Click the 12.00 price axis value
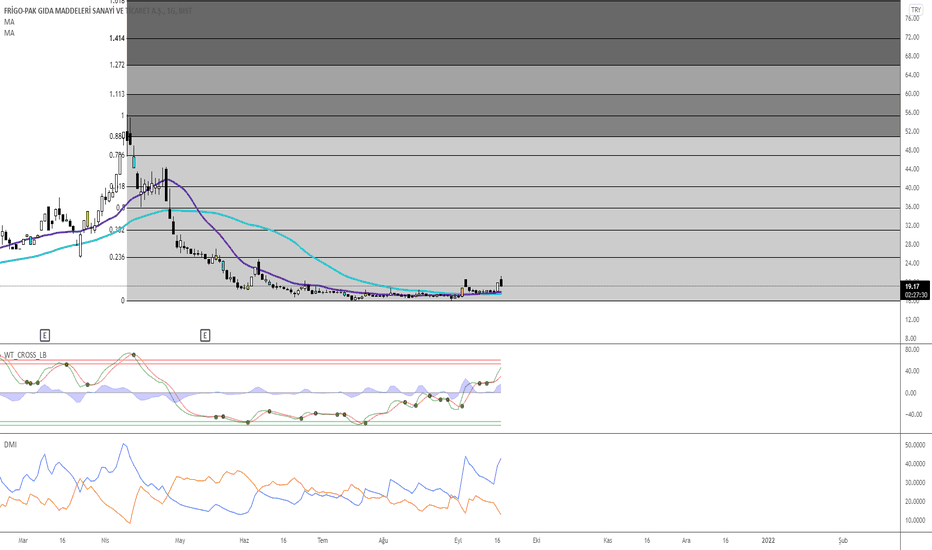The height and width of the screenshot is (550, 932). 912,320
